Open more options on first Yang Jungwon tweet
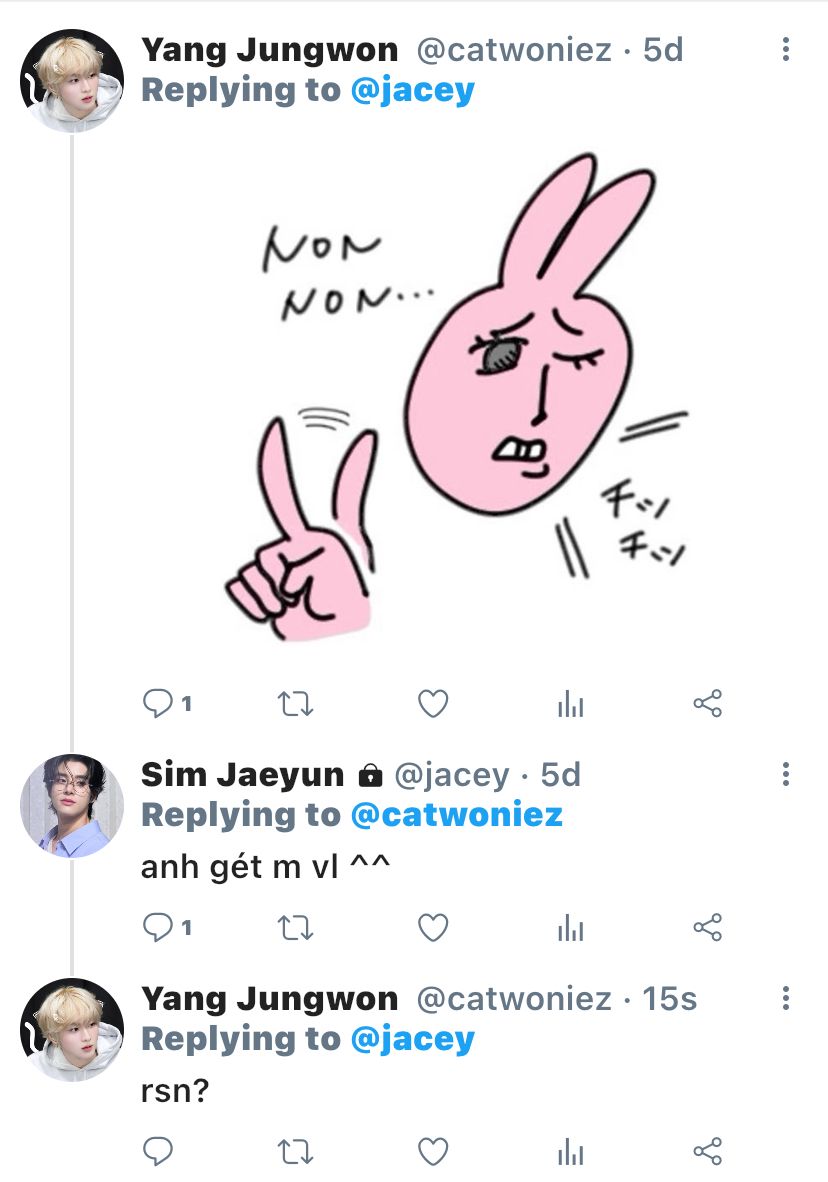The height and width of the screenshot is (1182, 828). (x=786, y=49)
